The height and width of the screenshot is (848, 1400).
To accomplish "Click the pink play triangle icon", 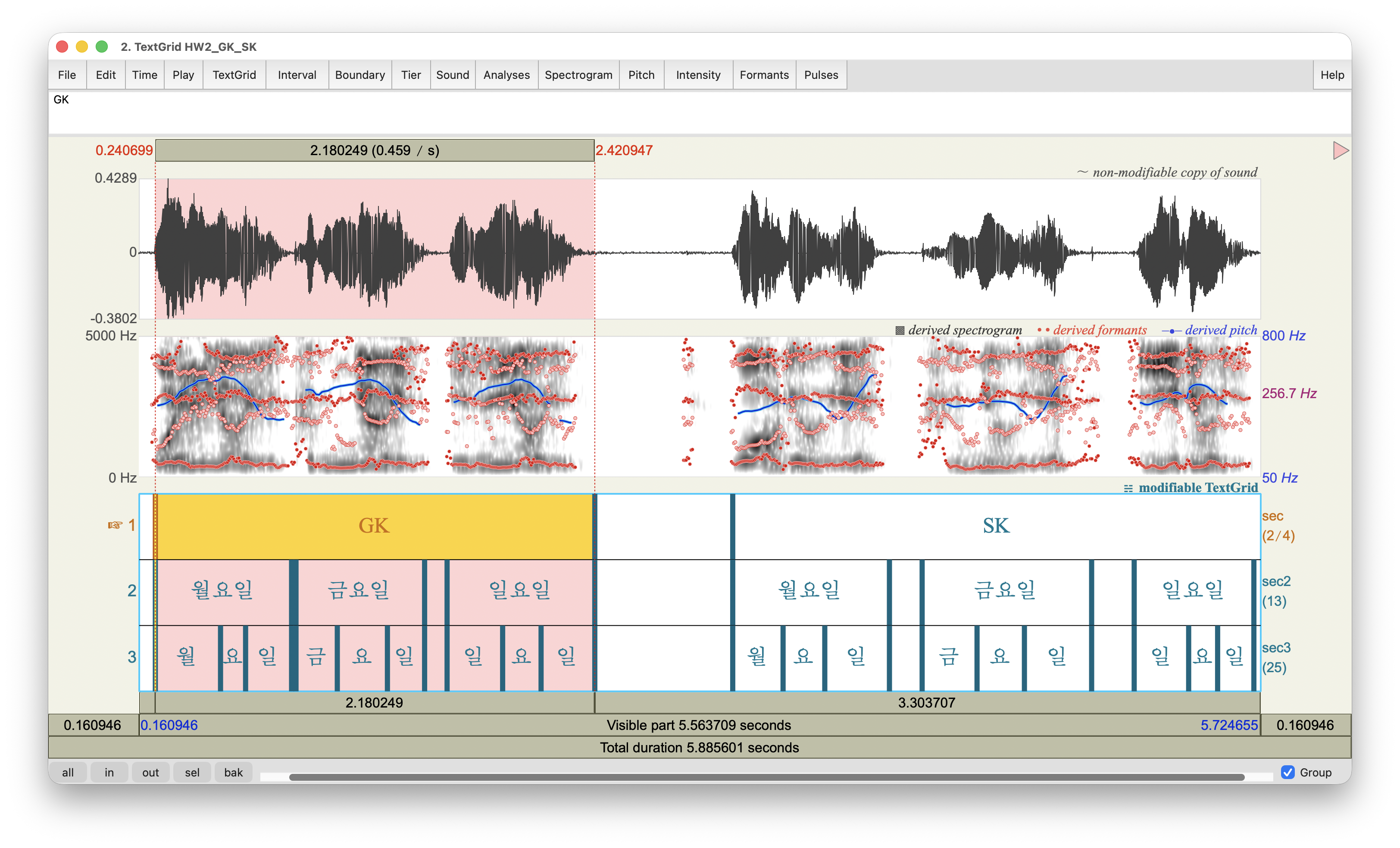I will tap(1340, 150).
